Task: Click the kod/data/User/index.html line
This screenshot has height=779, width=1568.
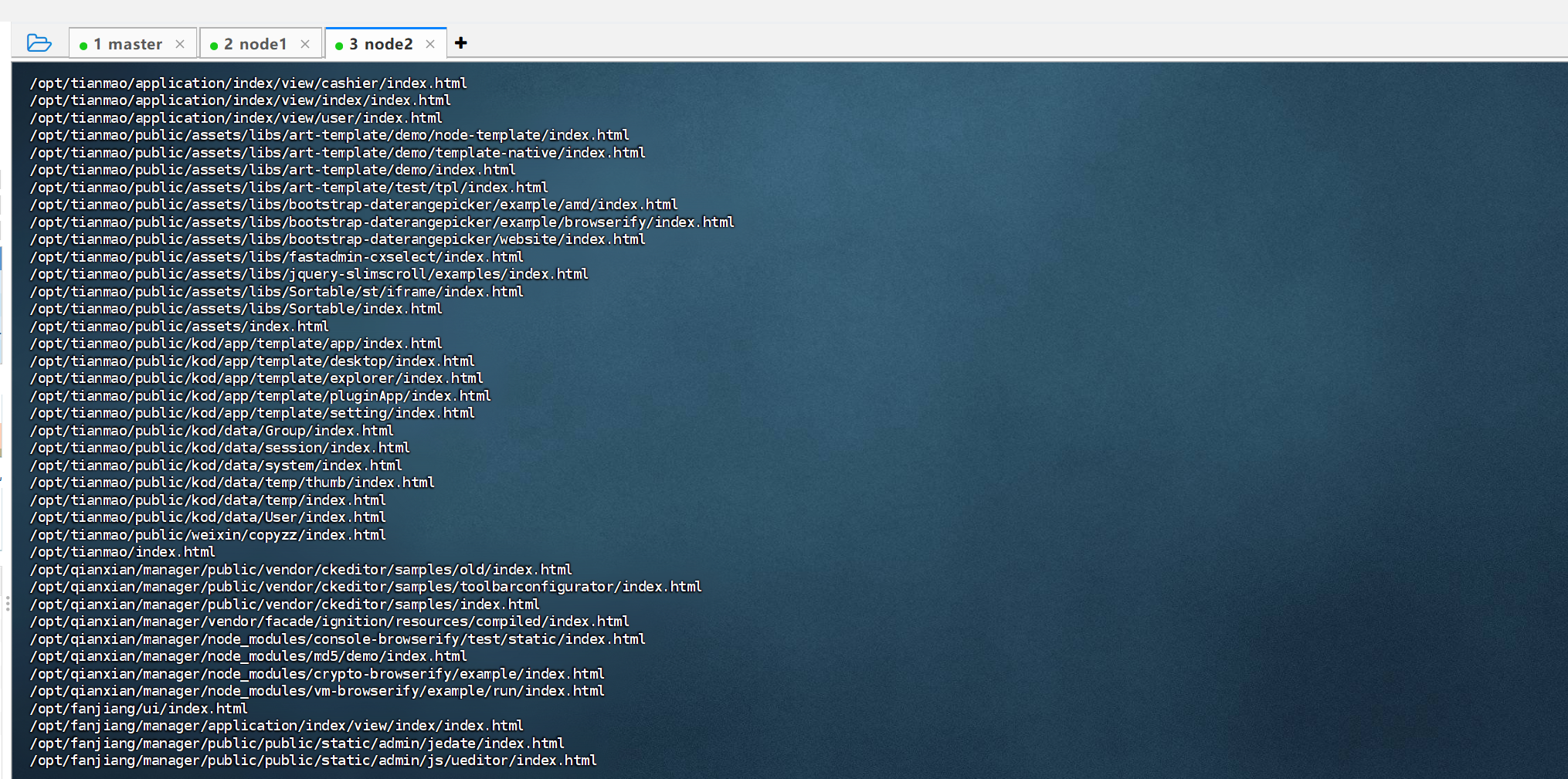Action: (x=208, y=517)
